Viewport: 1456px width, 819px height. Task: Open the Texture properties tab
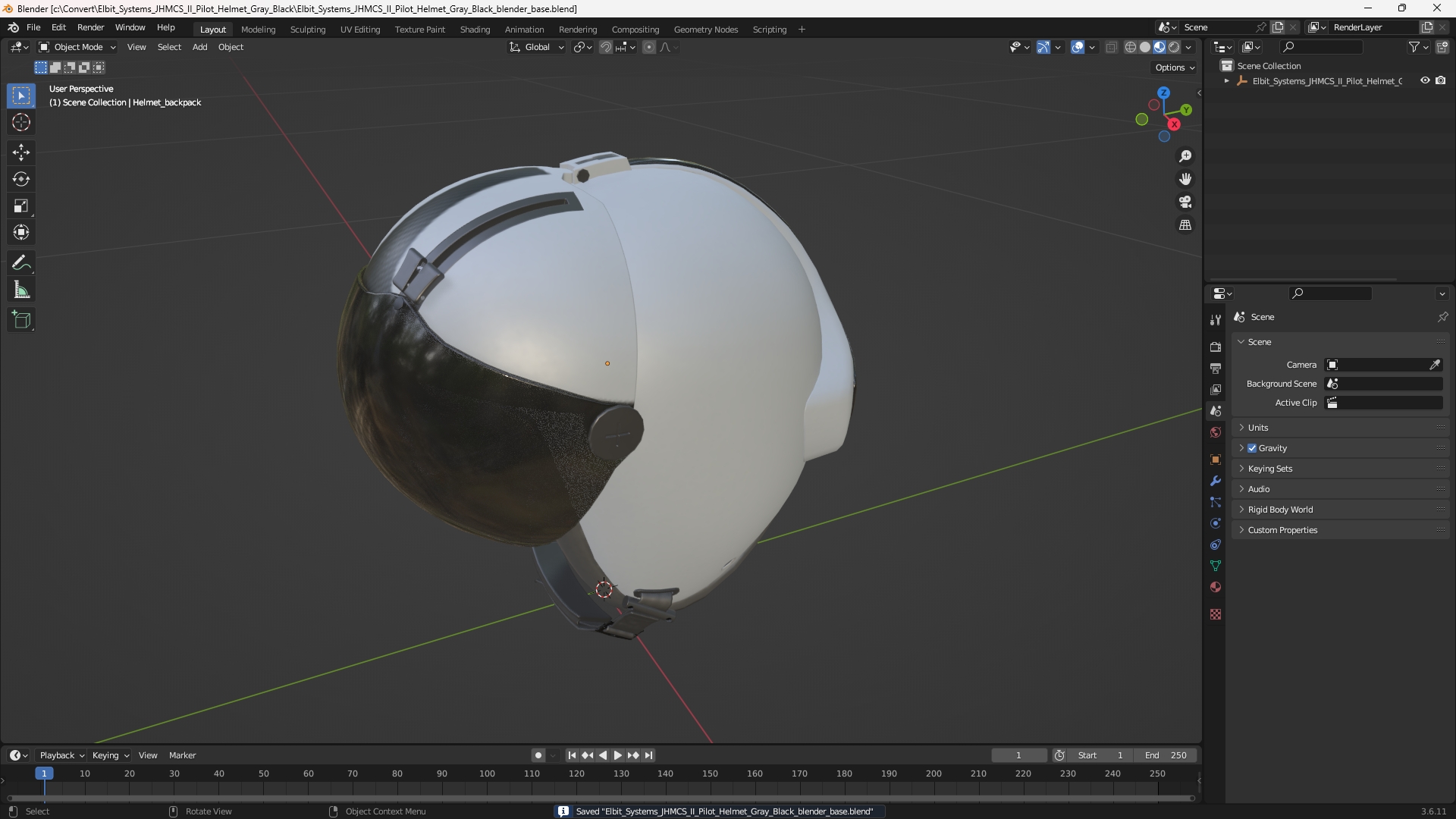(1216, 614)
